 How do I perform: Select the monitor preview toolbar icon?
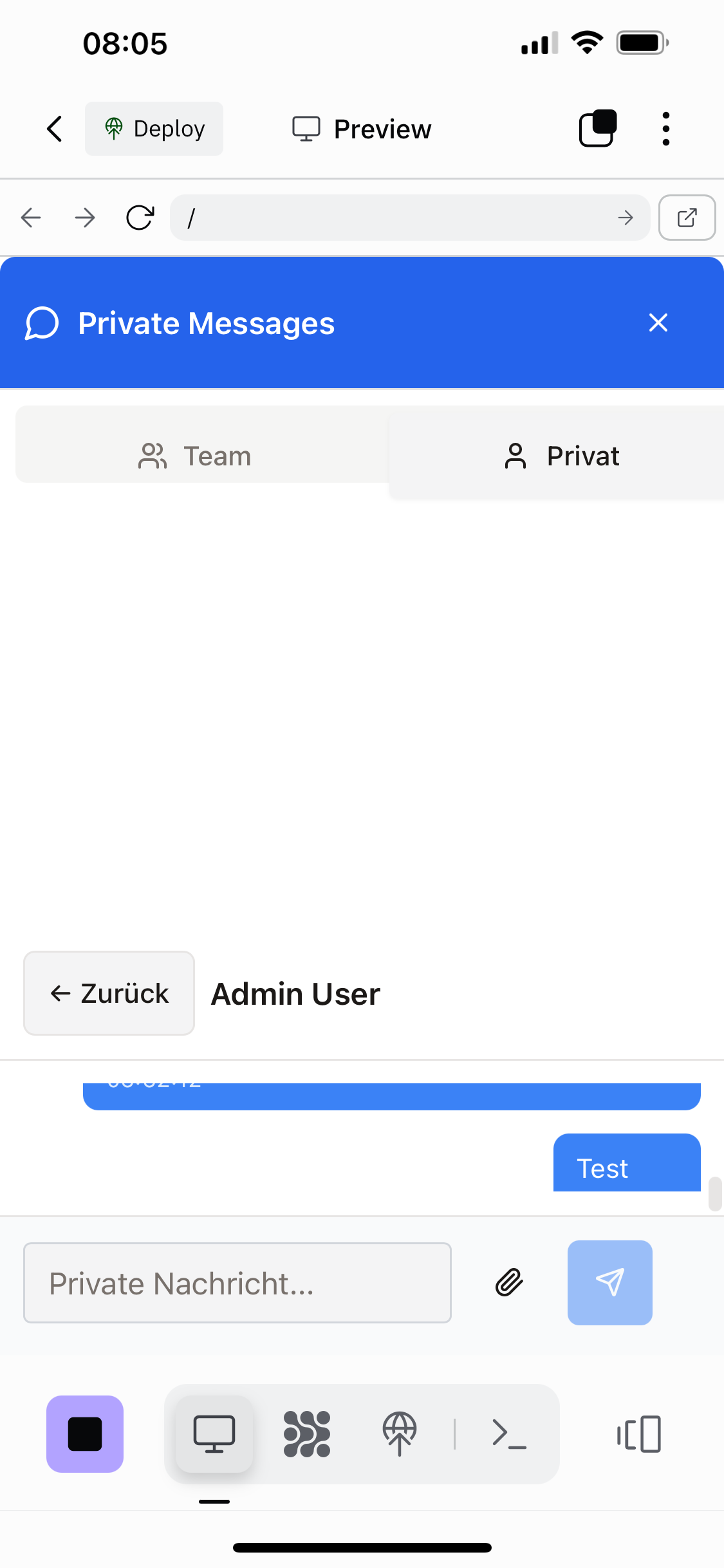coord(214,1433)
